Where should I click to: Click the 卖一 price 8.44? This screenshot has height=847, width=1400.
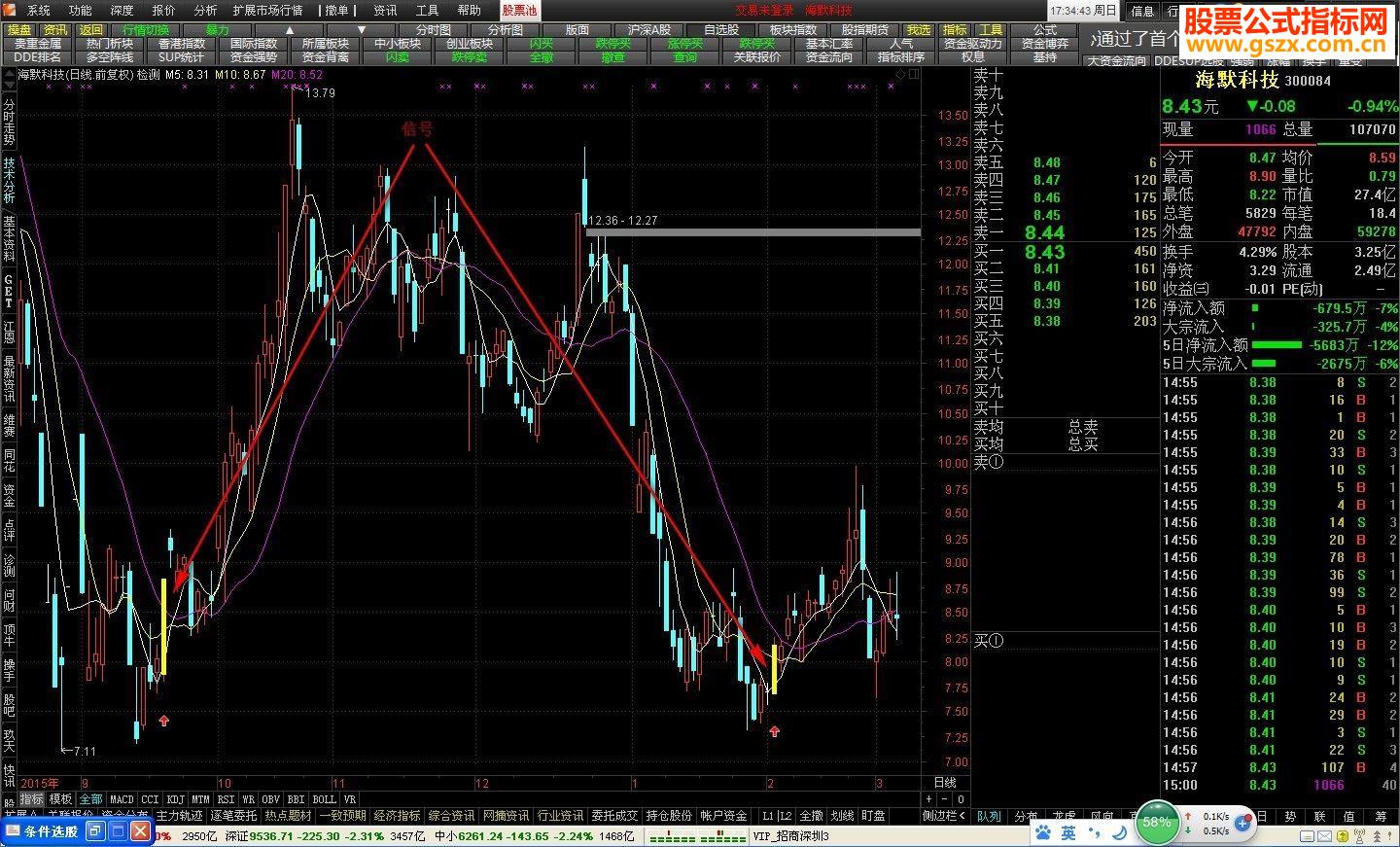coord(1044,232)
